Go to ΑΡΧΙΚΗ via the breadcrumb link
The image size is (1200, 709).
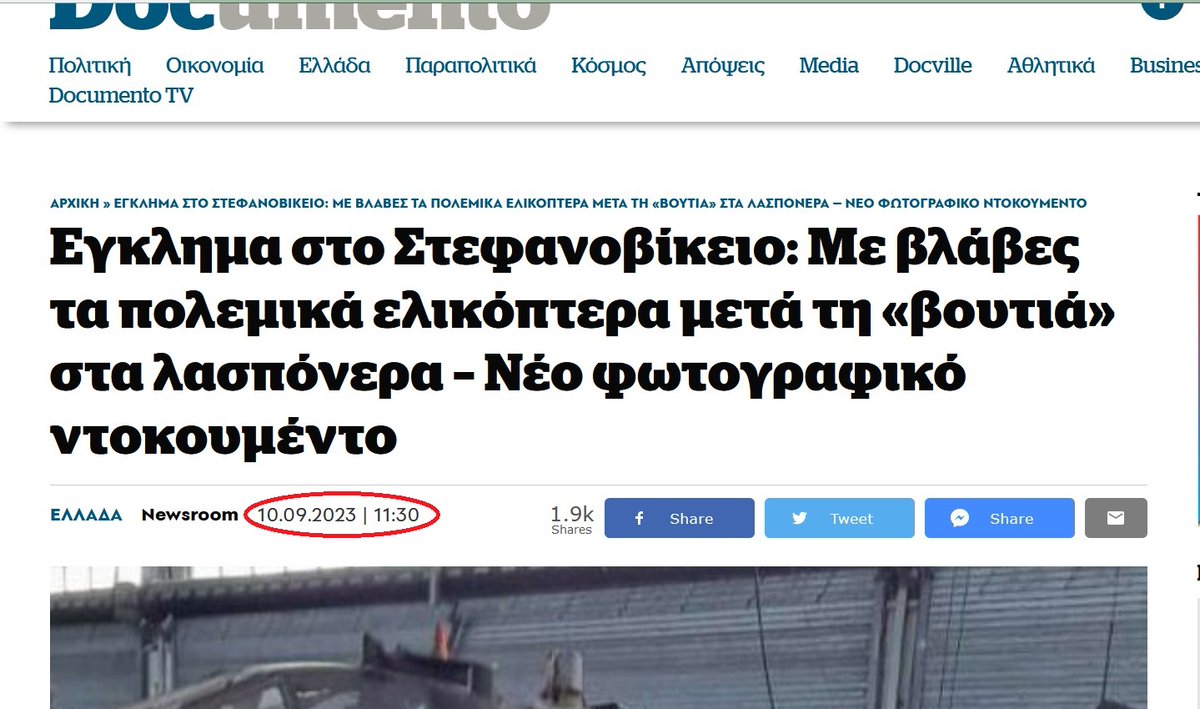point(75,202)
